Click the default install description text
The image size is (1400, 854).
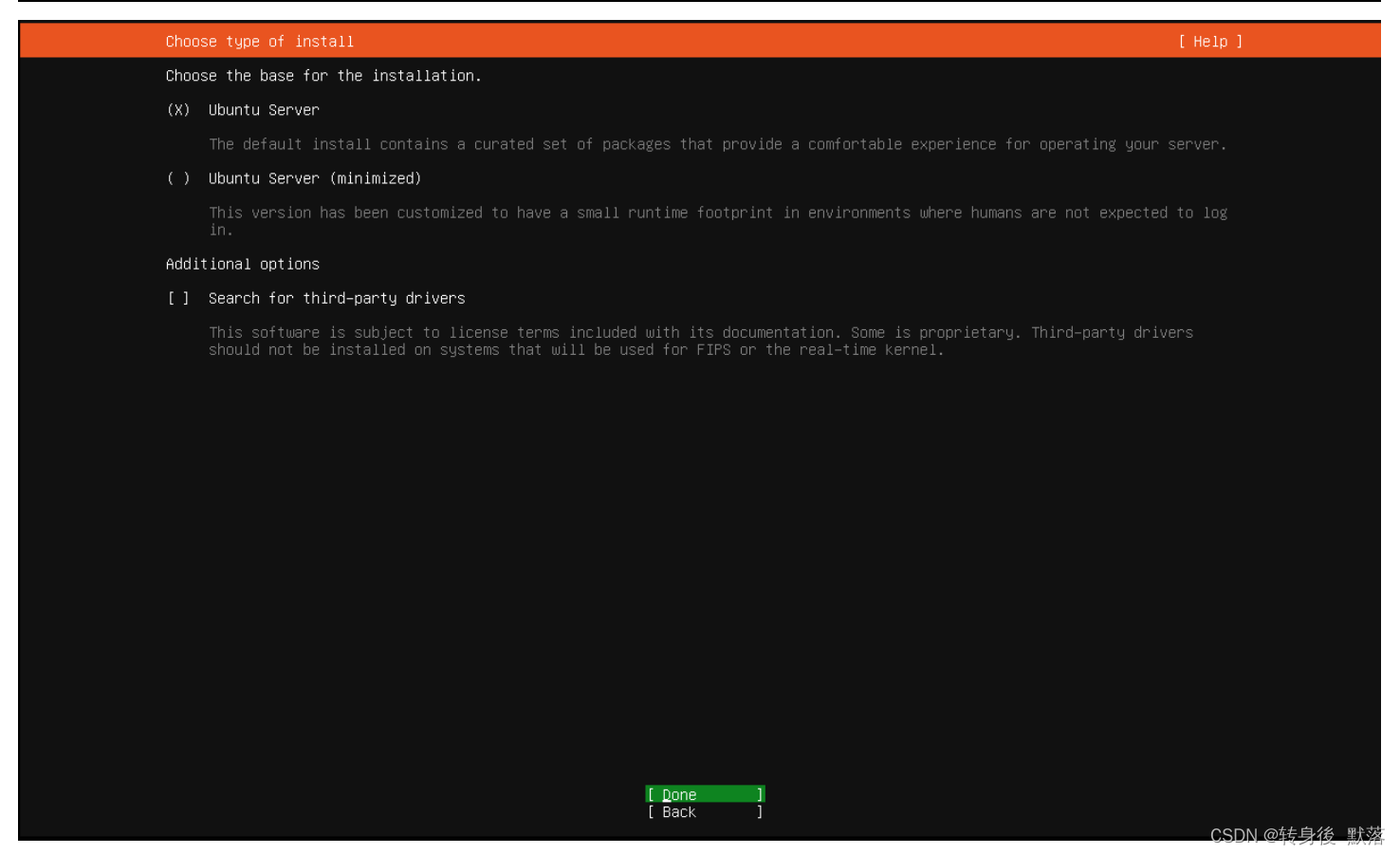(x=718, y=144)
